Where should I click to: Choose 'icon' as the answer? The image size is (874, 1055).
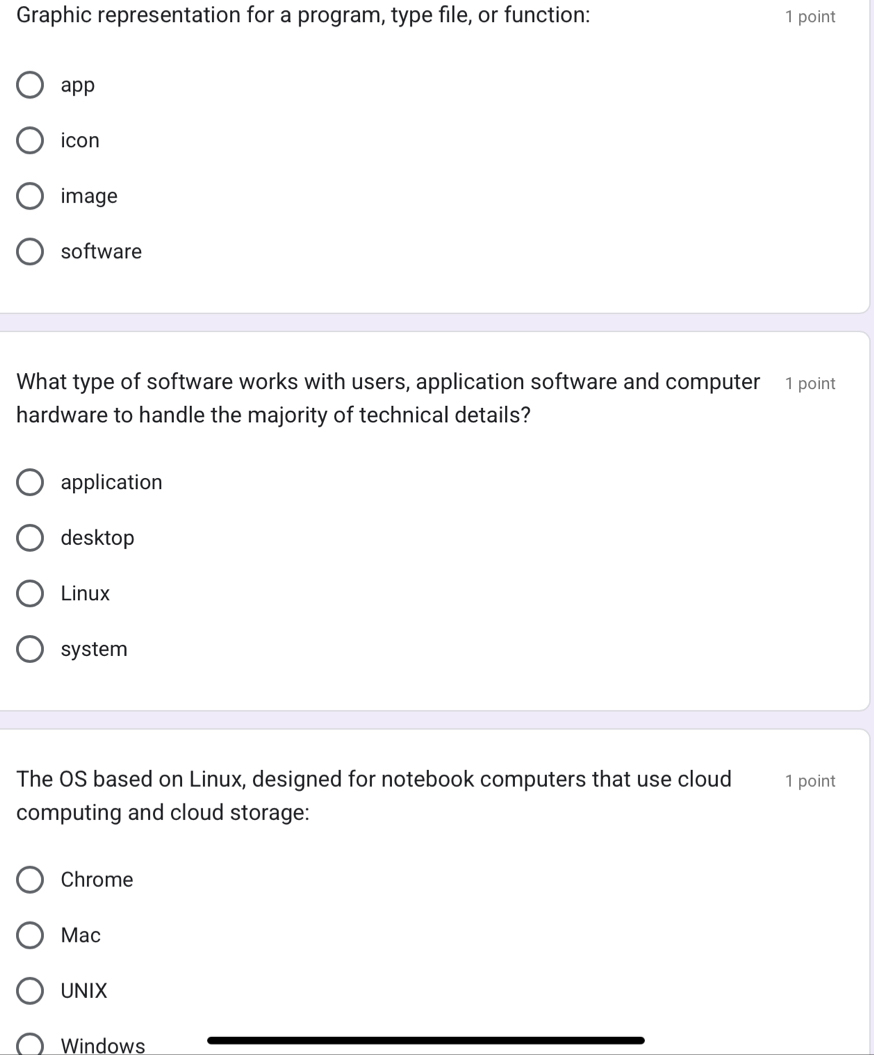30,141
